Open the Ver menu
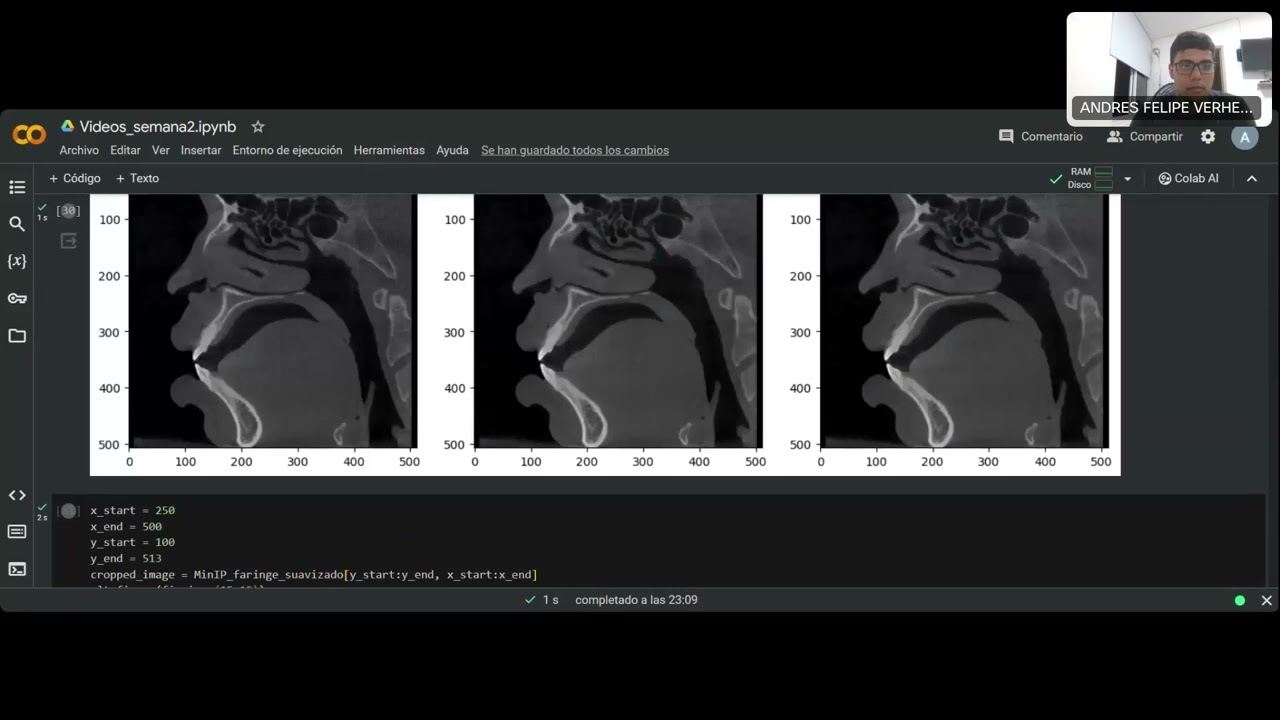The width and height of the screenshot is (1280, 720). [160, 150]
